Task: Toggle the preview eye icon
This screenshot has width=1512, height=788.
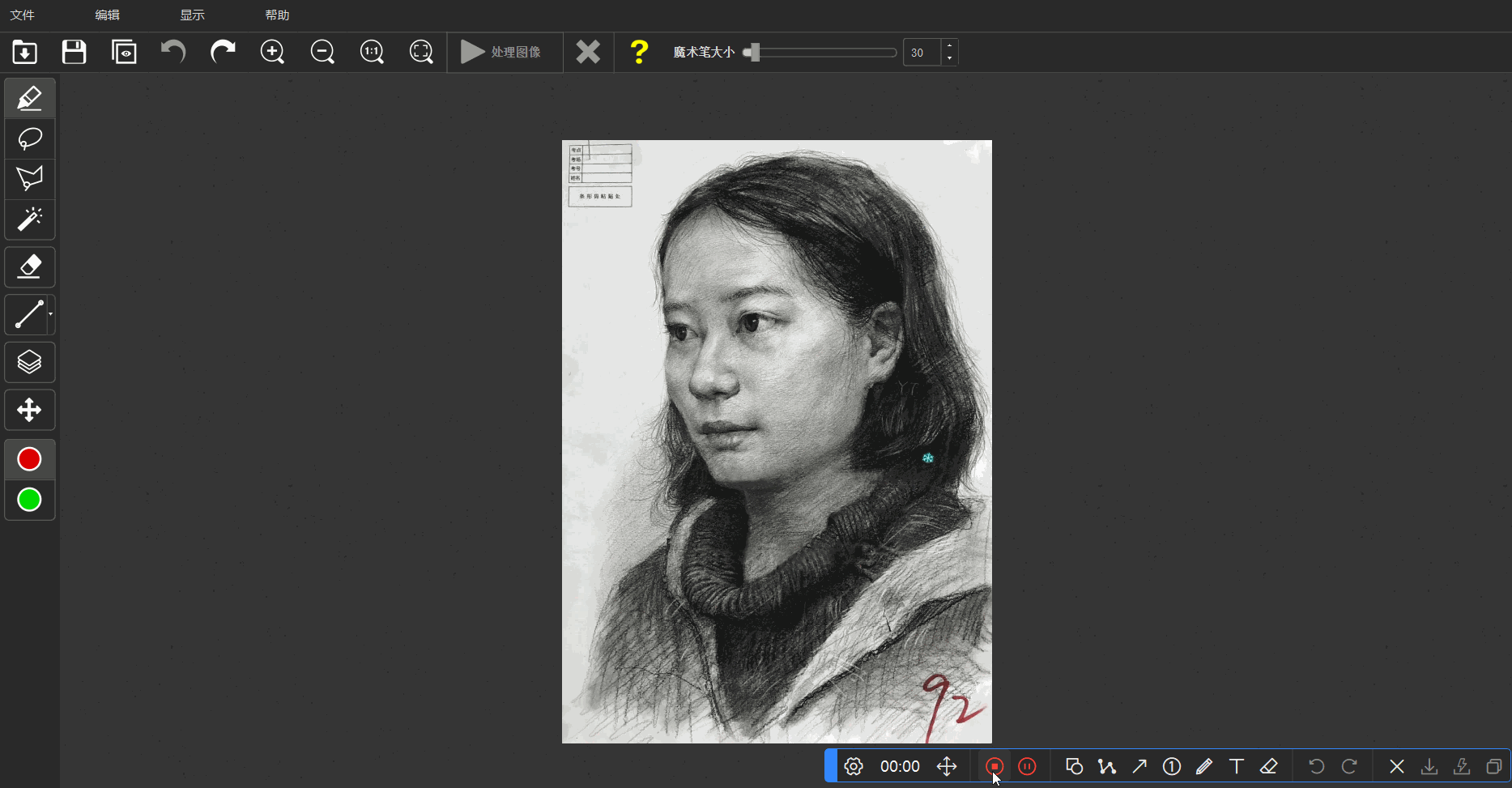Action: [x=124, y=53]
